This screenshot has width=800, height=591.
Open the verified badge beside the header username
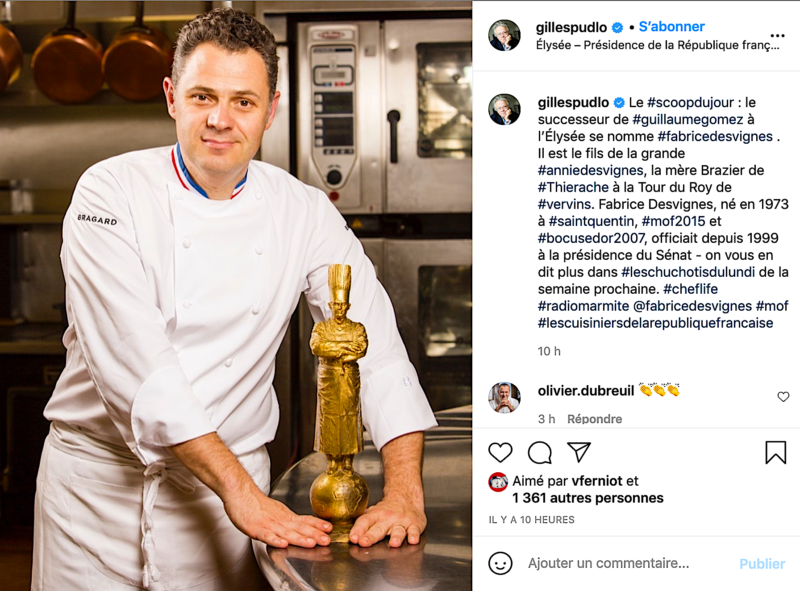click(617, 27)
